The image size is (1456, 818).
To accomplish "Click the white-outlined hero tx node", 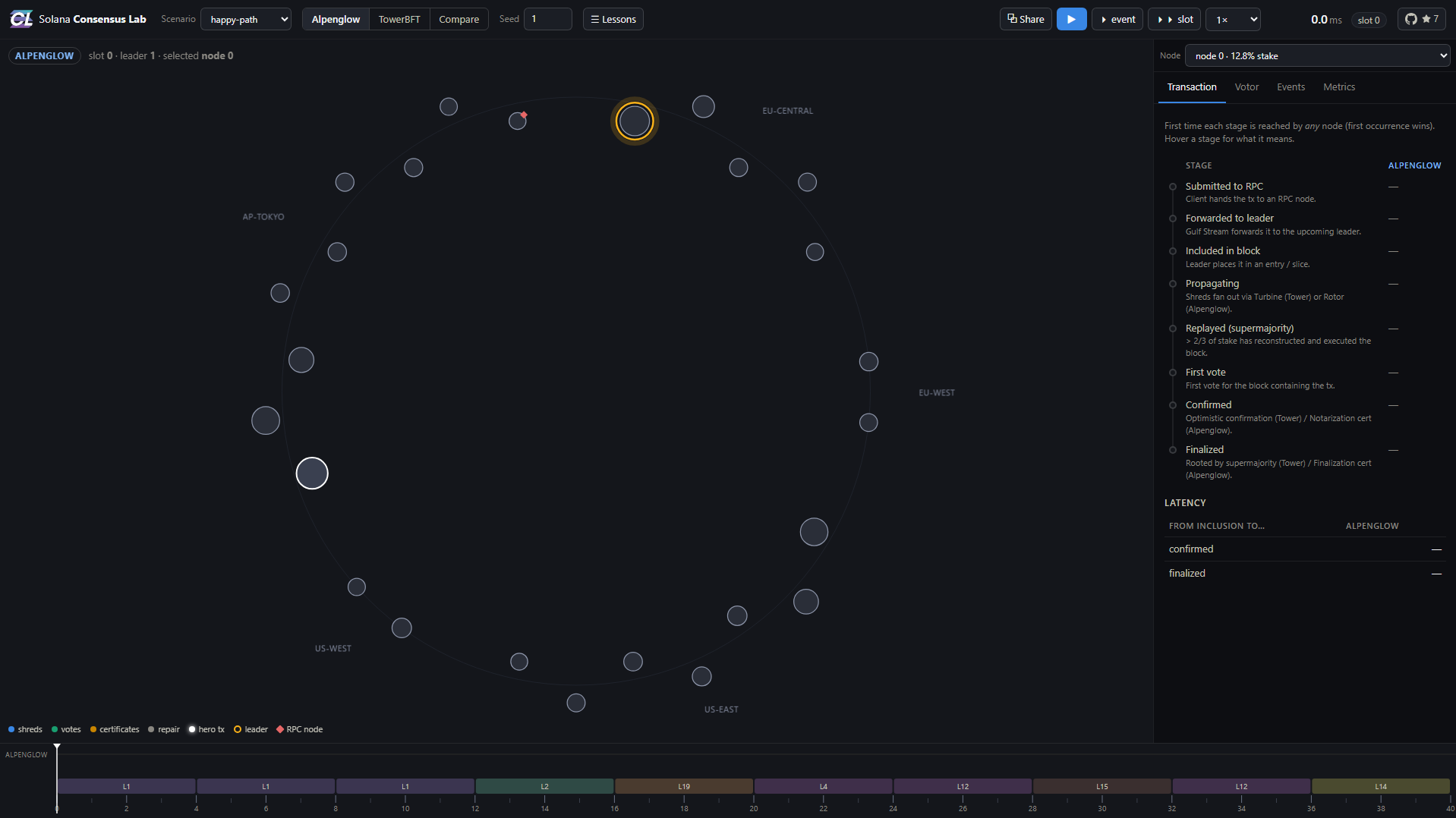I will (312, 473).
